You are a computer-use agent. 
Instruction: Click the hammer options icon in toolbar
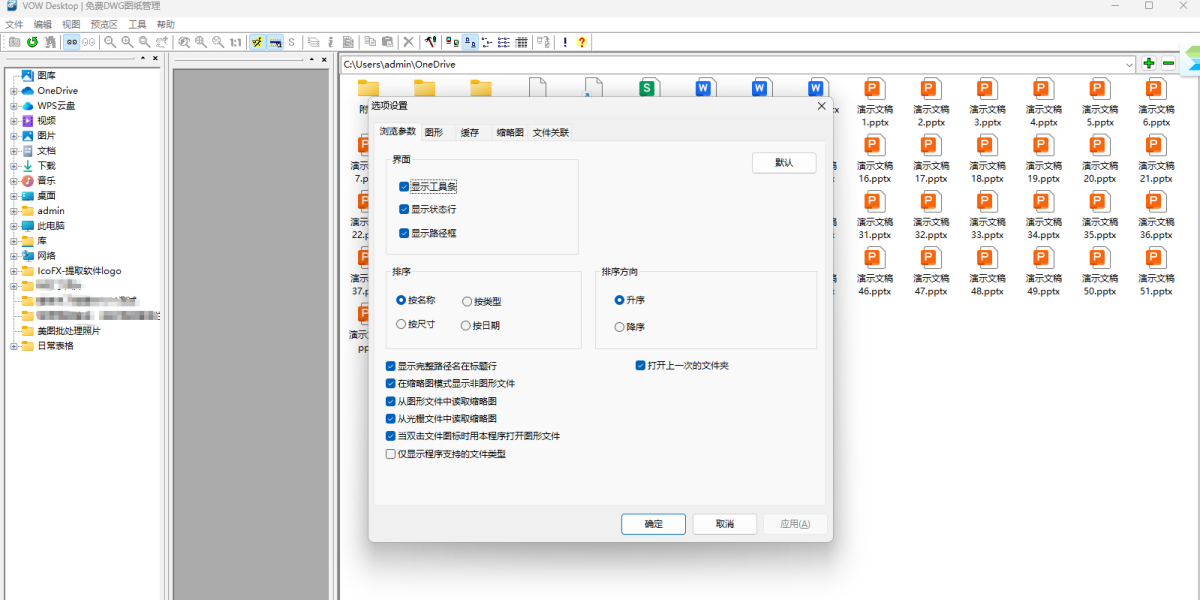click(430, 42)
